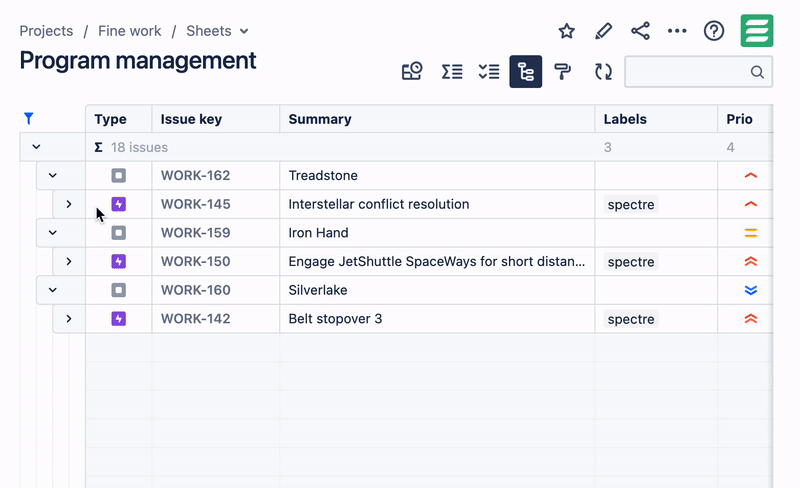Collapse the WORK-160 Silverlake row
Screen dimensions: 800x488
[x=53, y=290]
